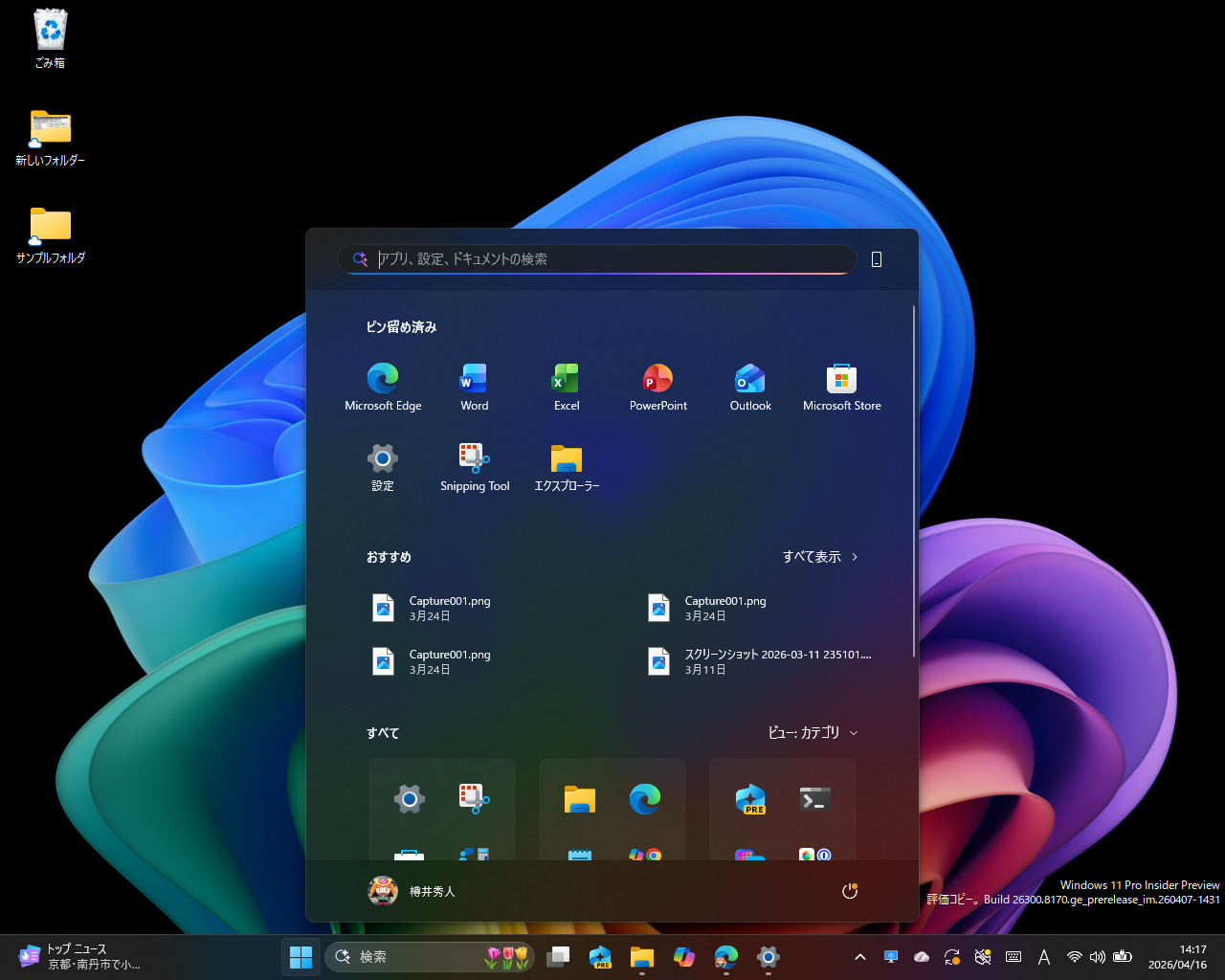Open the power options button

850,890
